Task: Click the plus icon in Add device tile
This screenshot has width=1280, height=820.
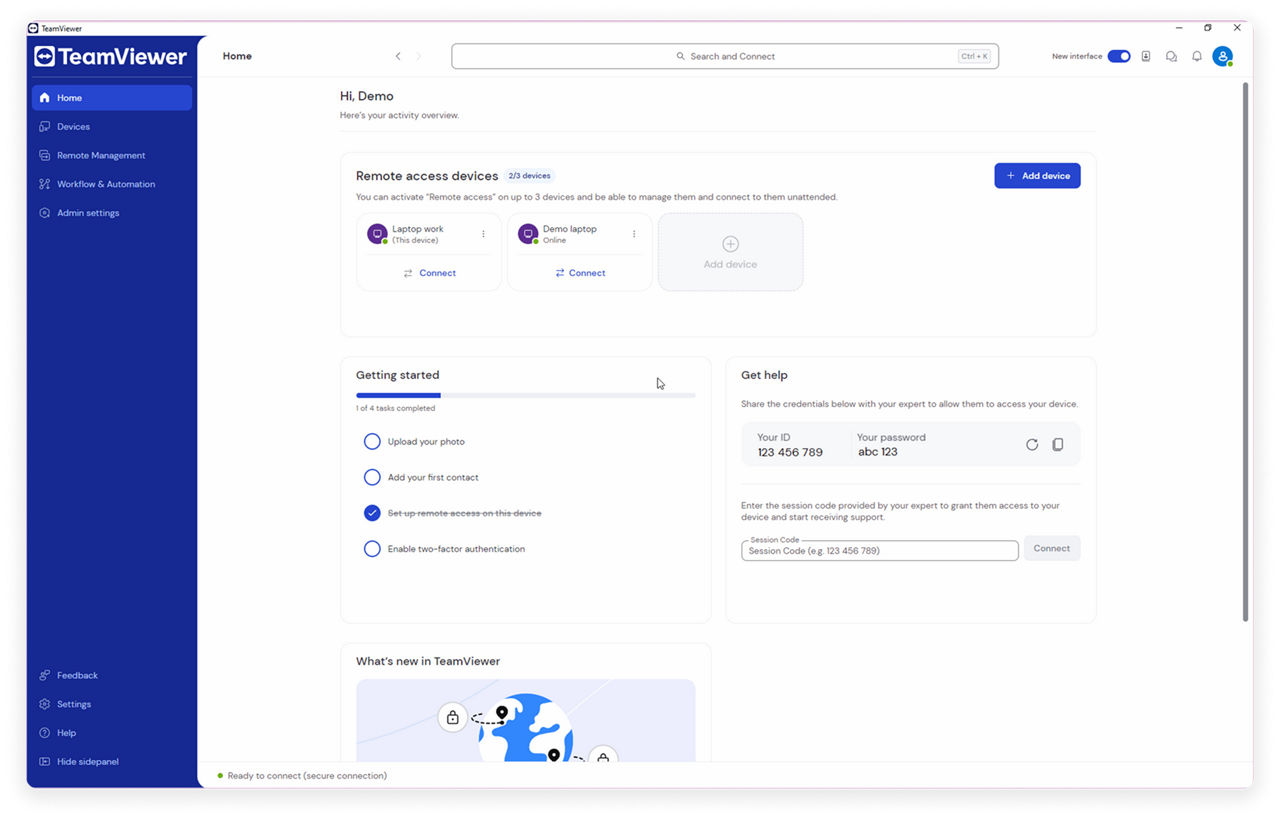Action: [730, 244]
